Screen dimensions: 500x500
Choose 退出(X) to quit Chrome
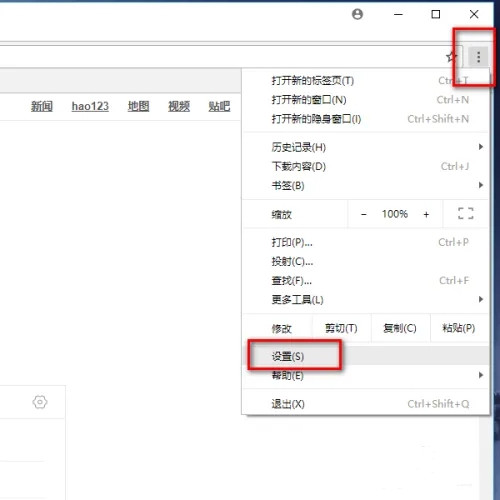[x=366, y=404]
